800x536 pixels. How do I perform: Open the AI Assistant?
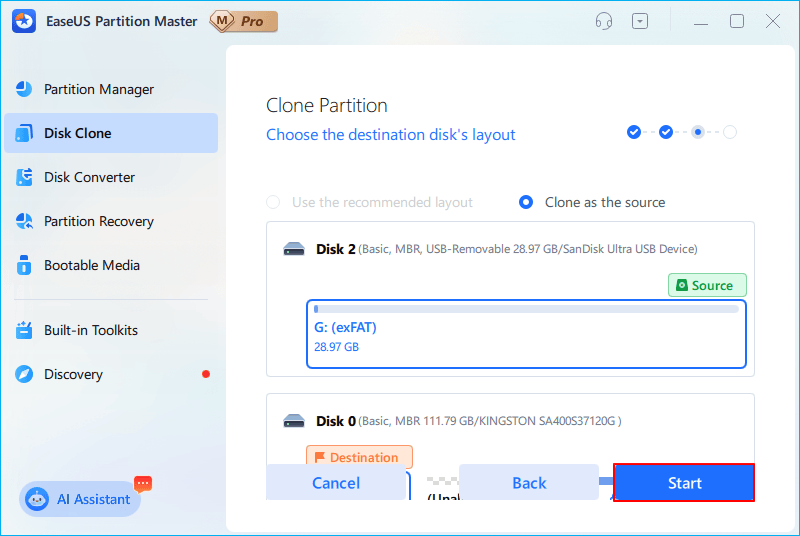(80, 499)
